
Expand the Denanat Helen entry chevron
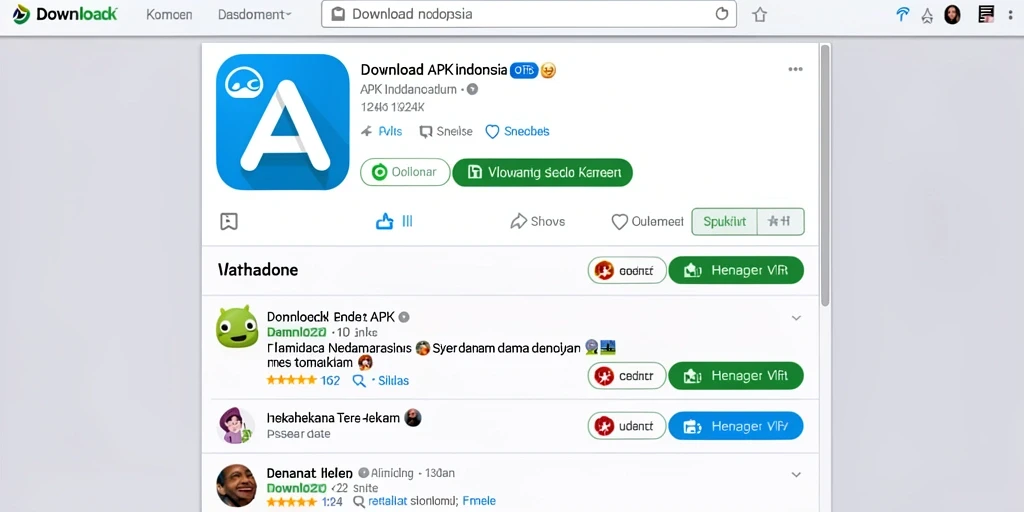(796, 475)
